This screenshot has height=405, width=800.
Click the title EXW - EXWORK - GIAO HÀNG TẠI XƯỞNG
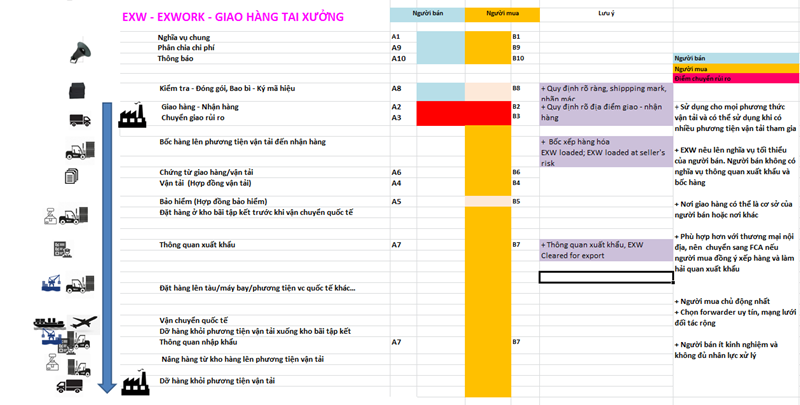pyautogui.click(x=233, y=17)
